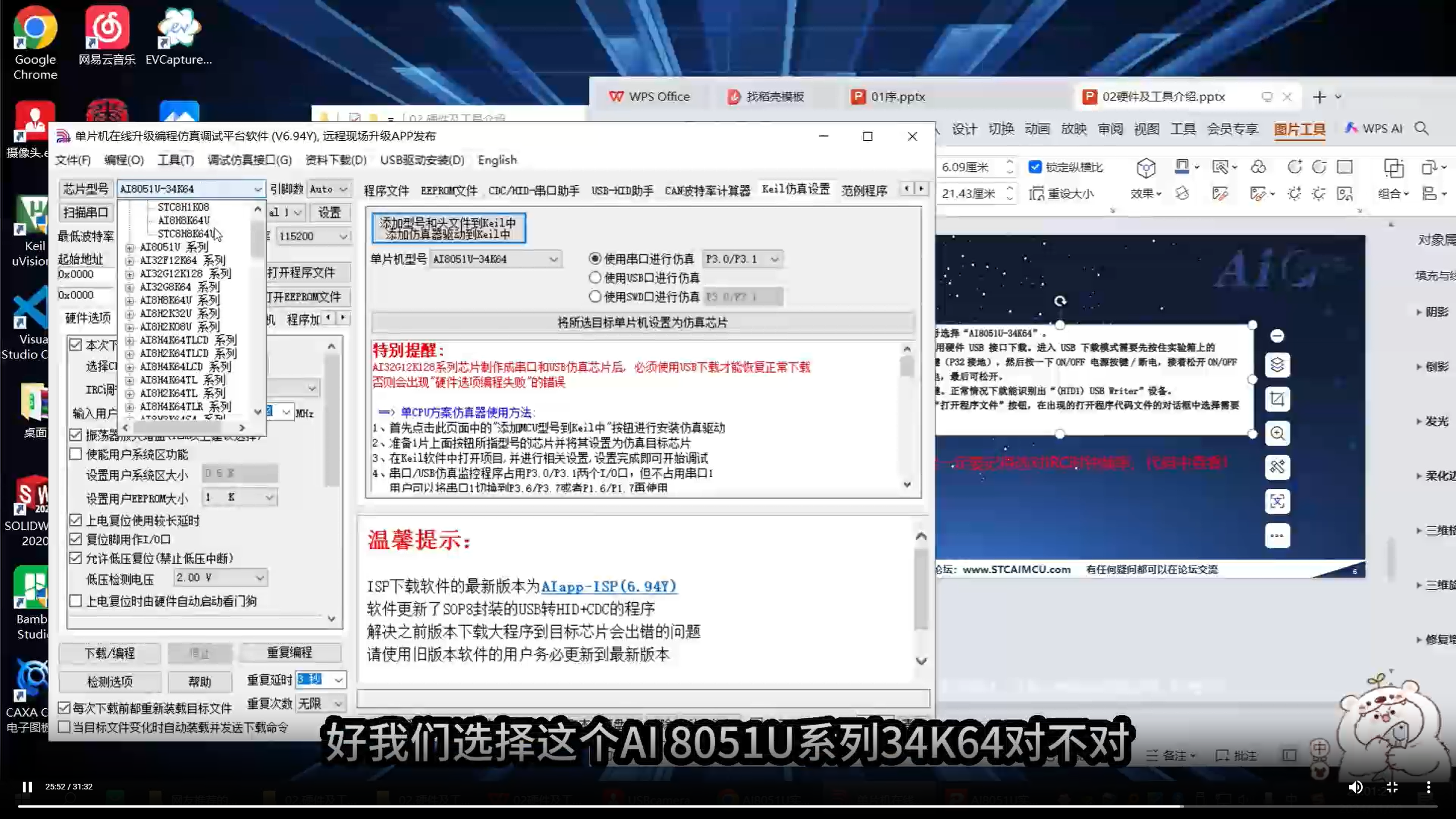Select 使用USB口进行仿真 radio button

point(595,278)
